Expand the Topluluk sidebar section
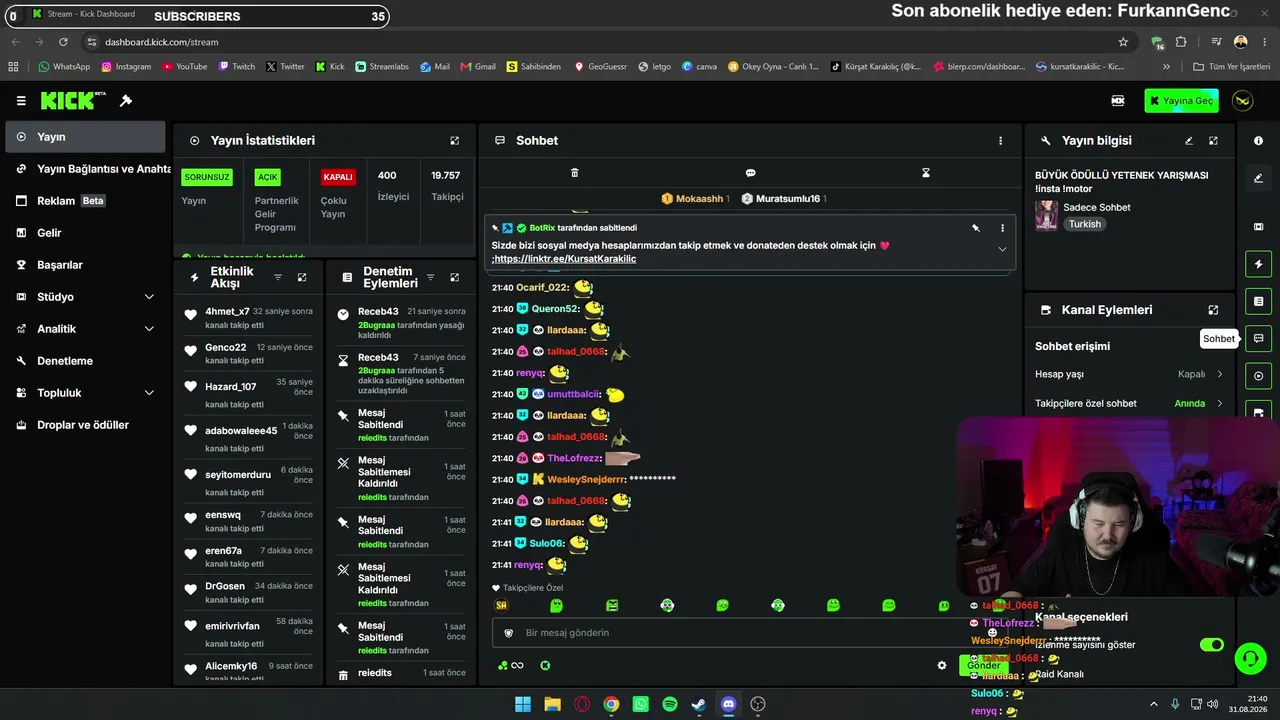 (x=149, y=393)
